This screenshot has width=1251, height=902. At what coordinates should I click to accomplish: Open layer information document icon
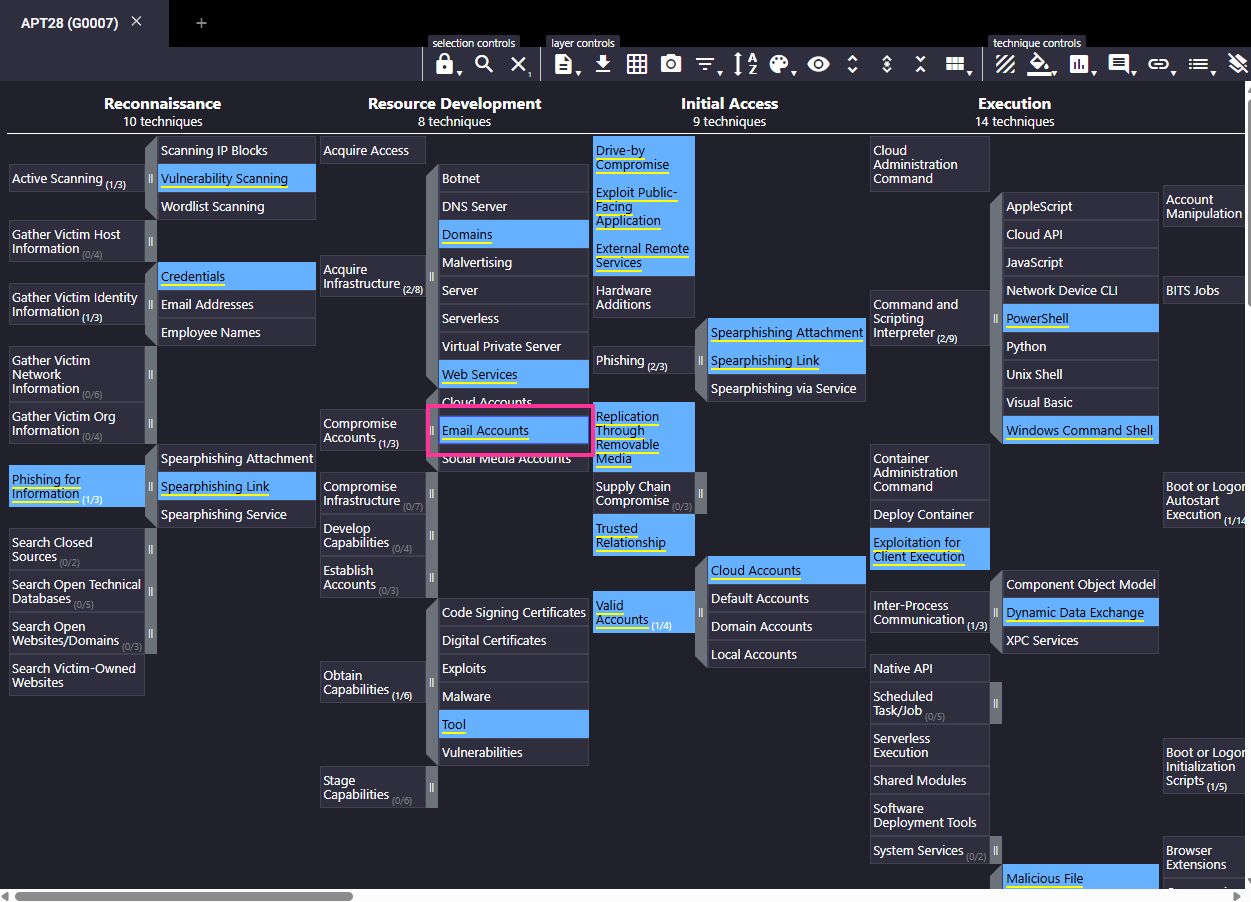coord(564,64)
